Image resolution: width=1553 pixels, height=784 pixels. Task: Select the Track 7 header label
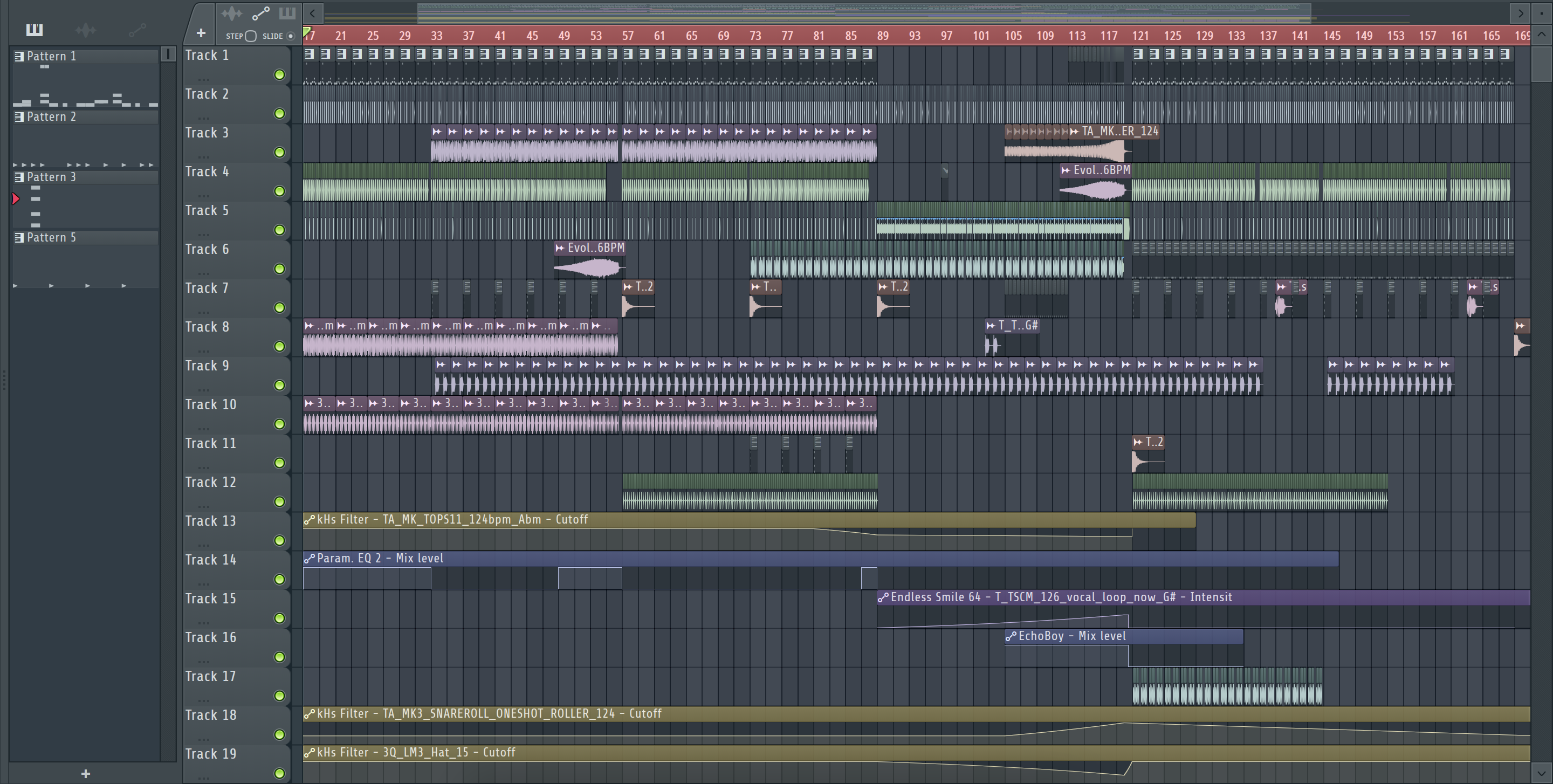(x=207, y=288)
